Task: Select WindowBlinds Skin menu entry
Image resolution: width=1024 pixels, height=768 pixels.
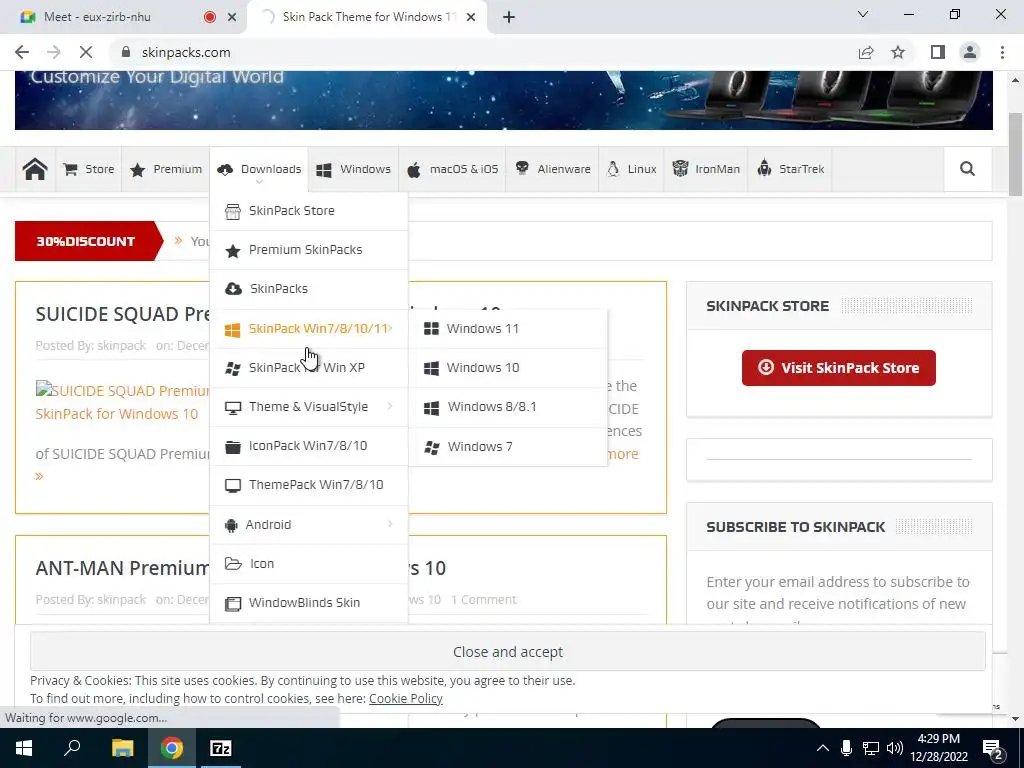Action: (309, 603)
